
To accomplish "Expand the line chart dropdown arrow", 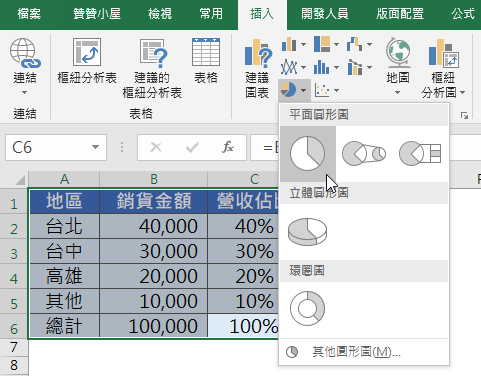I will pos(303,67).
